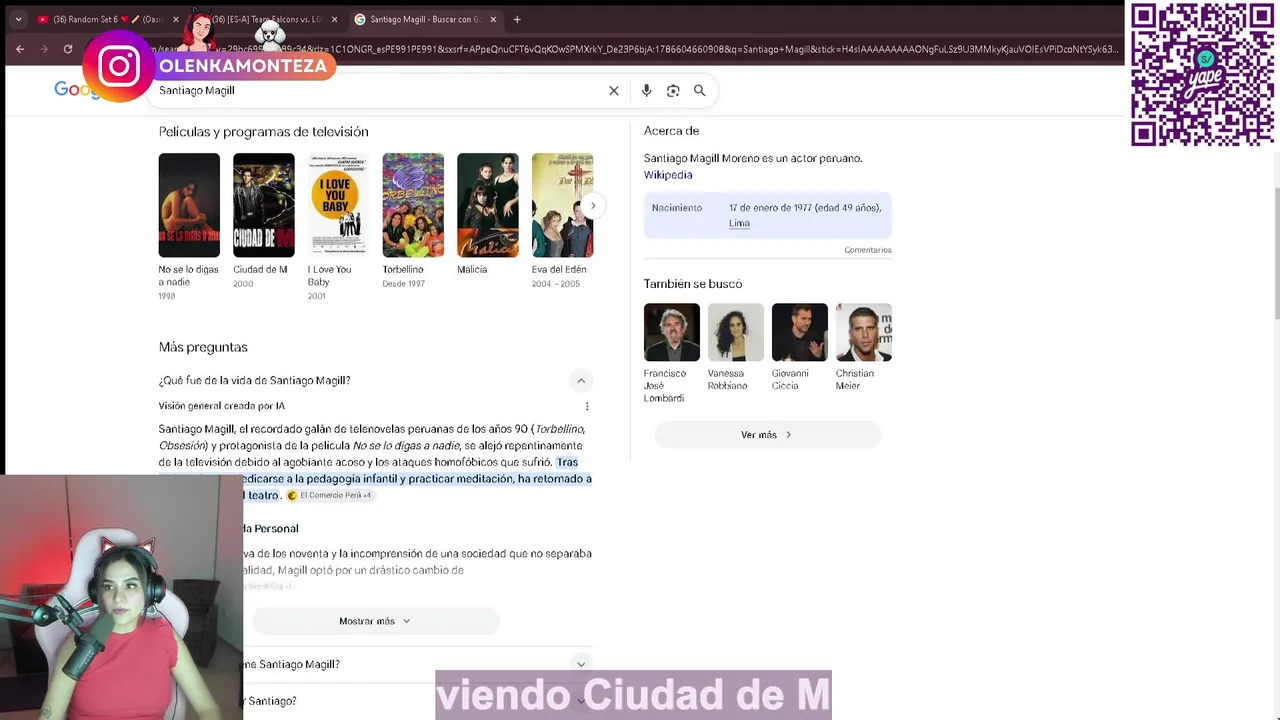This screenshot has width=1280, height=720.
Task: Expand the question ending 'ene Santiago Magill?'
Action: point(580,664)
